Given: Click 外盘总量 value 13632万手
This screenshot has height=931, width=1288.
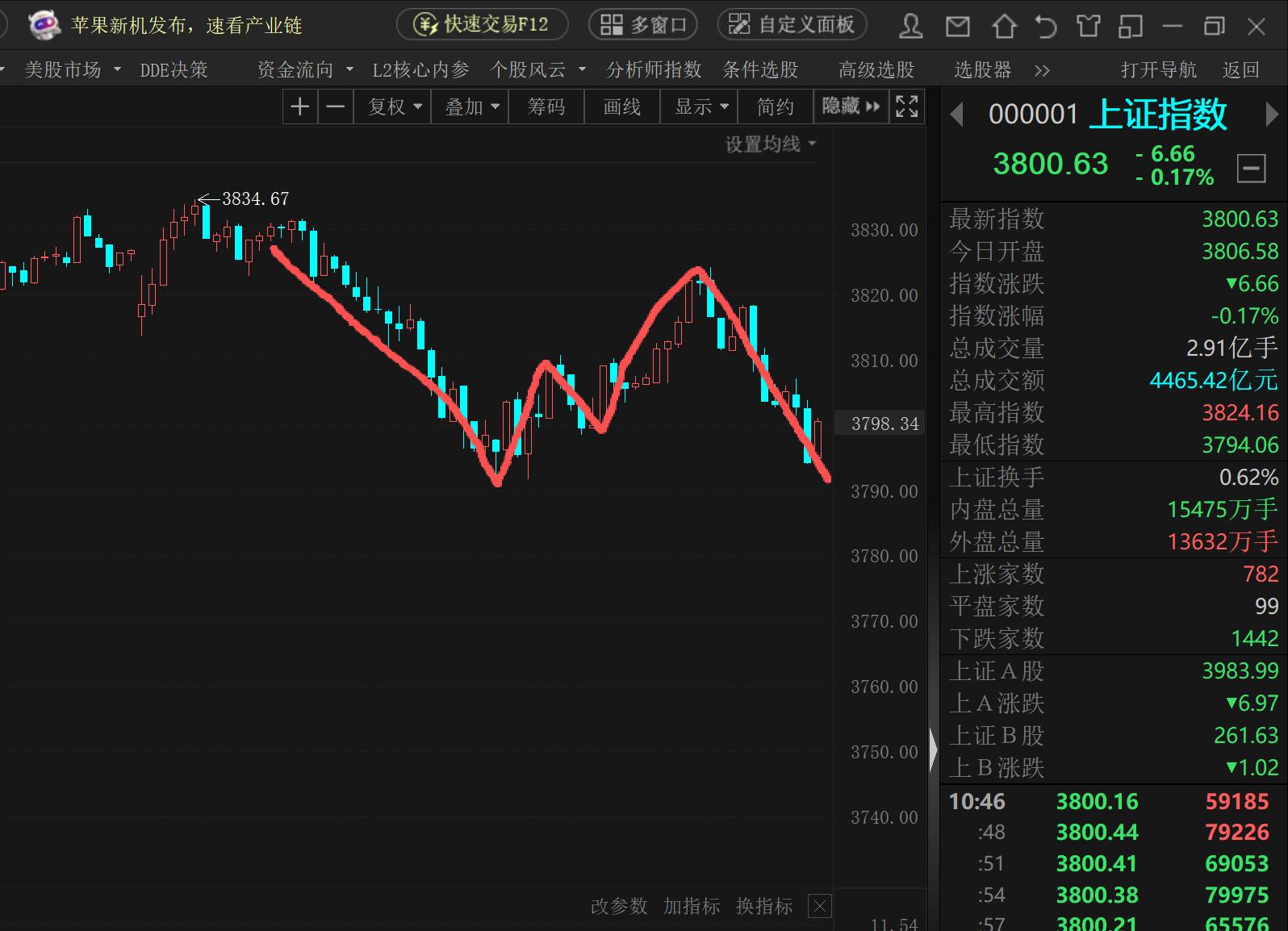Looking at the screenshot, I should click(1223, 541).
